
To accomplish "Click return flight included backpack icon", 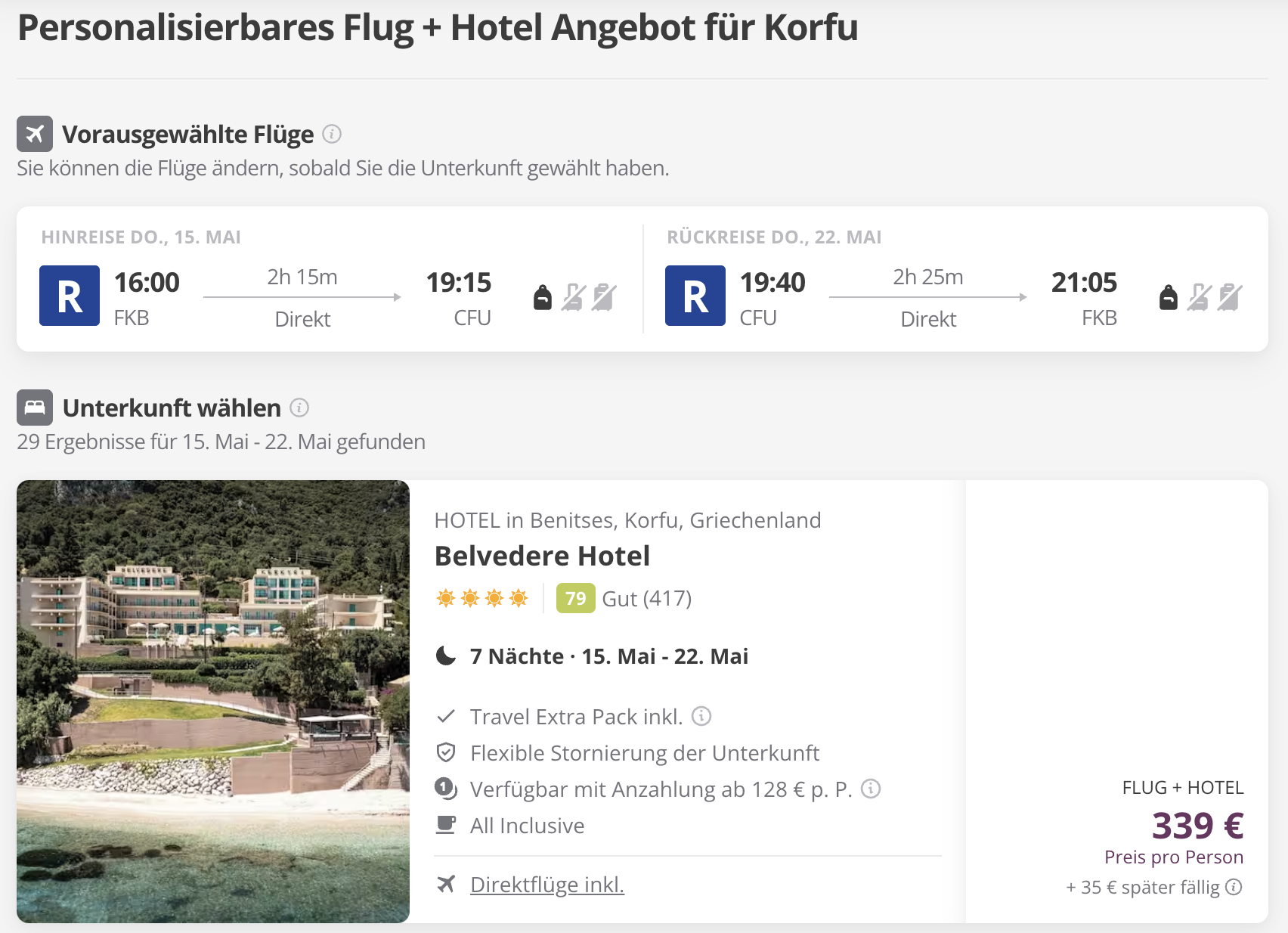I will tap(1169, 297).
